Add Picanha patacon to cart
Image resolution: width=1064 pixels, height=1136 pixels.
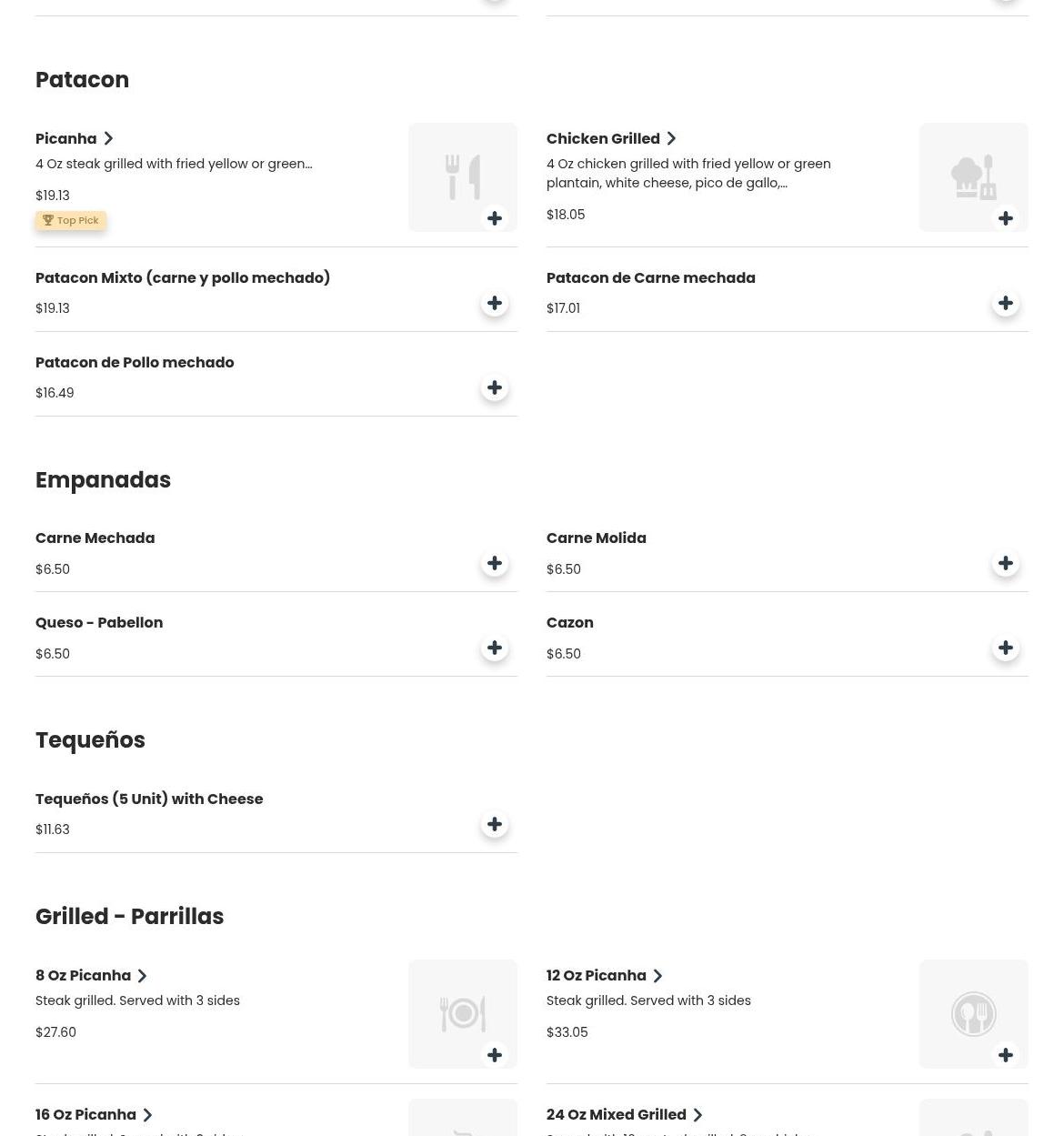click(x=495, y=218)
